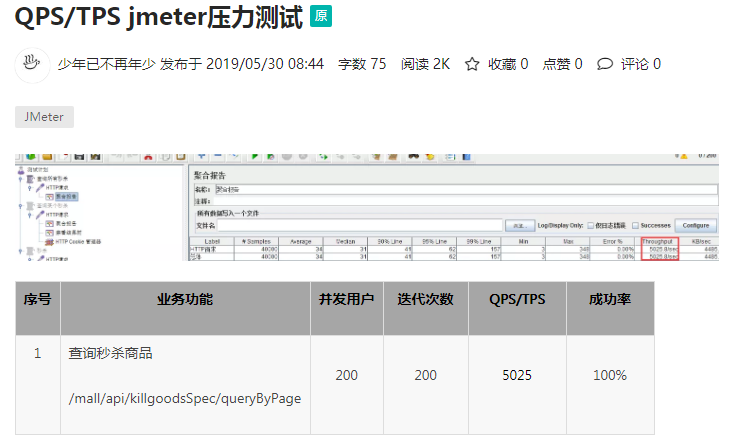This screenshot has height=442, width=730.
Task: Click the Function Helper list icon
Action: click(x=450, y=156)
